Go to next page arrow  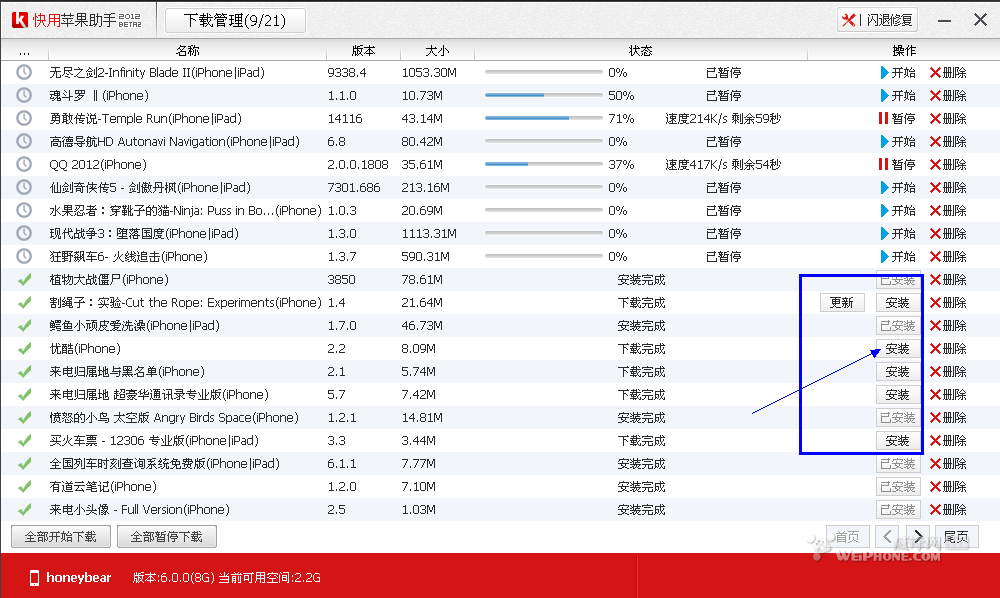click(x=918, y=537)
